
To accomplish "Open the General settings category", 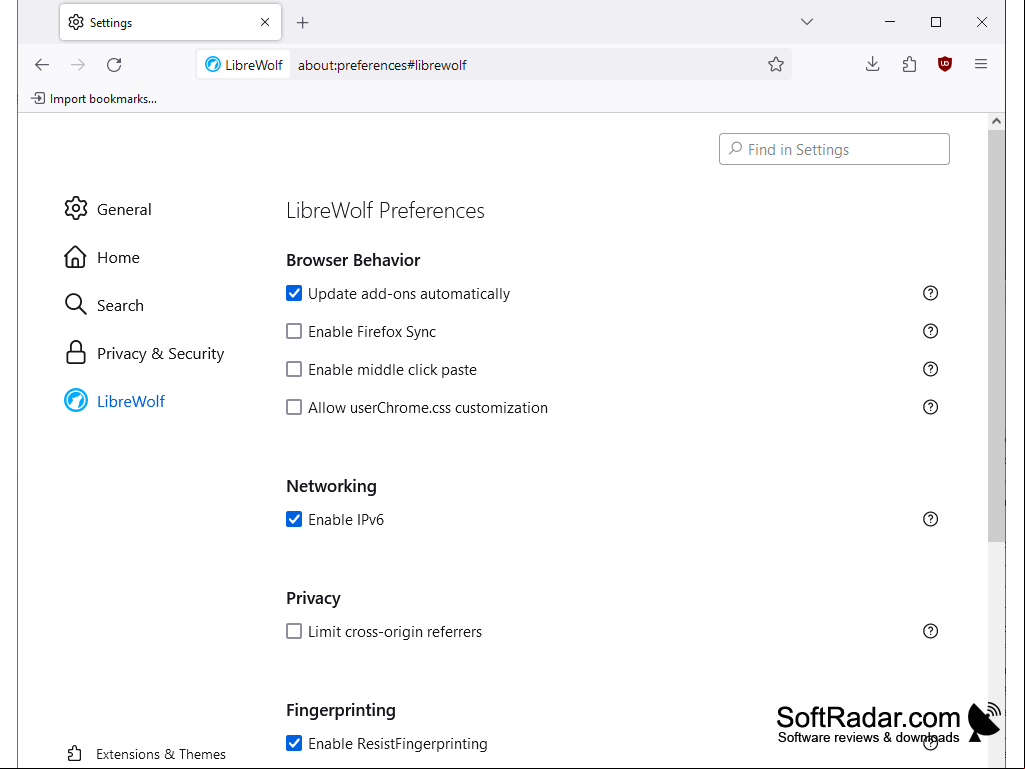I will (108, 209).
